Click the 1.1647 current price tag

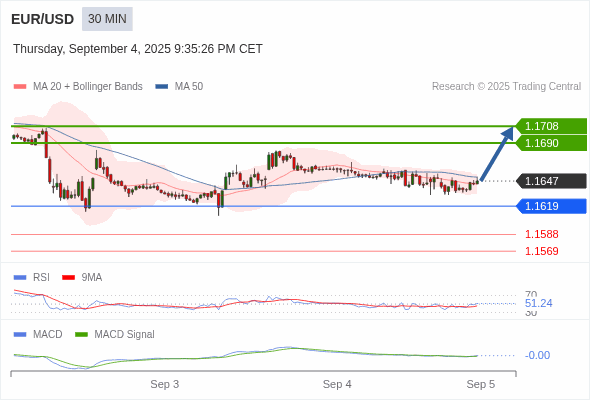pyautogui.click(x=551, y=181)
